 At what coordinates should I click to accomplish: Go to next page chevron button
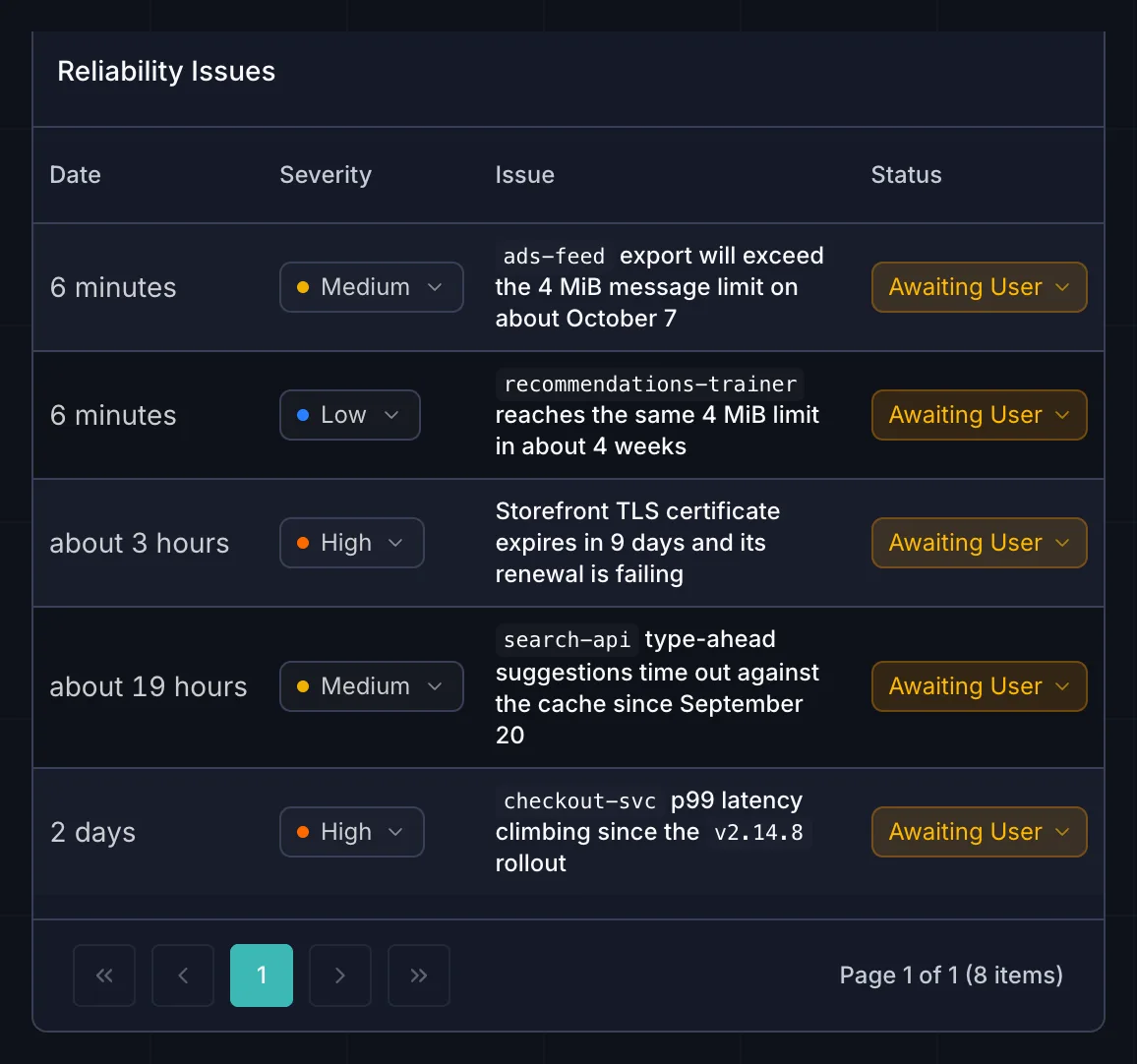[340, 975]
